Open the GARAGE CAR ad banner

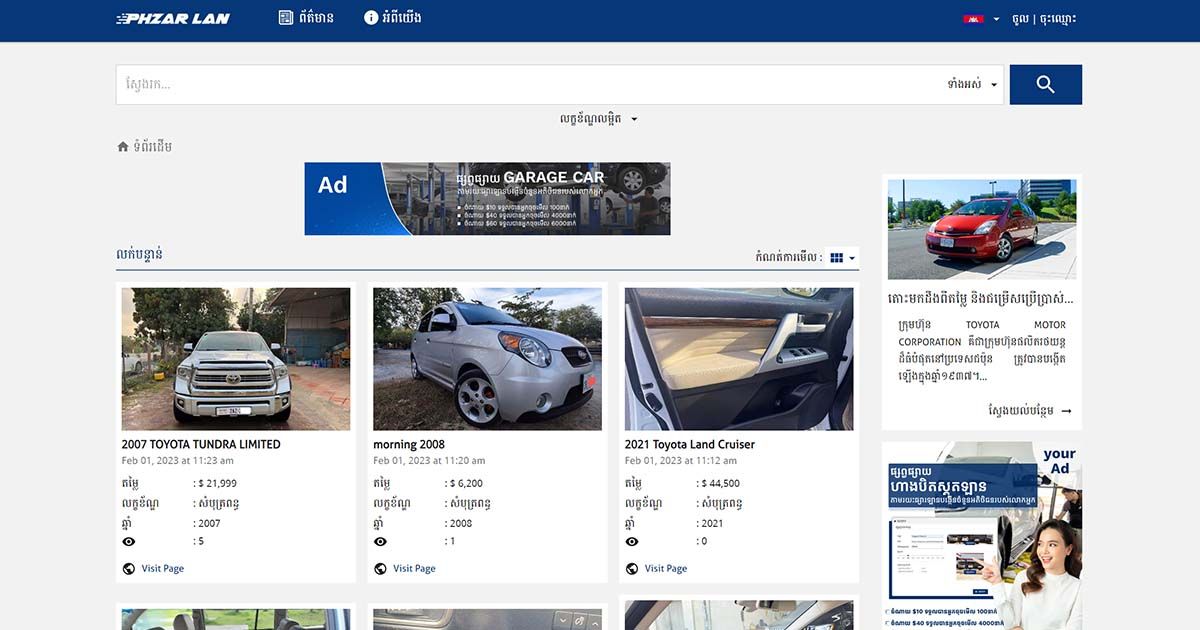487,199
